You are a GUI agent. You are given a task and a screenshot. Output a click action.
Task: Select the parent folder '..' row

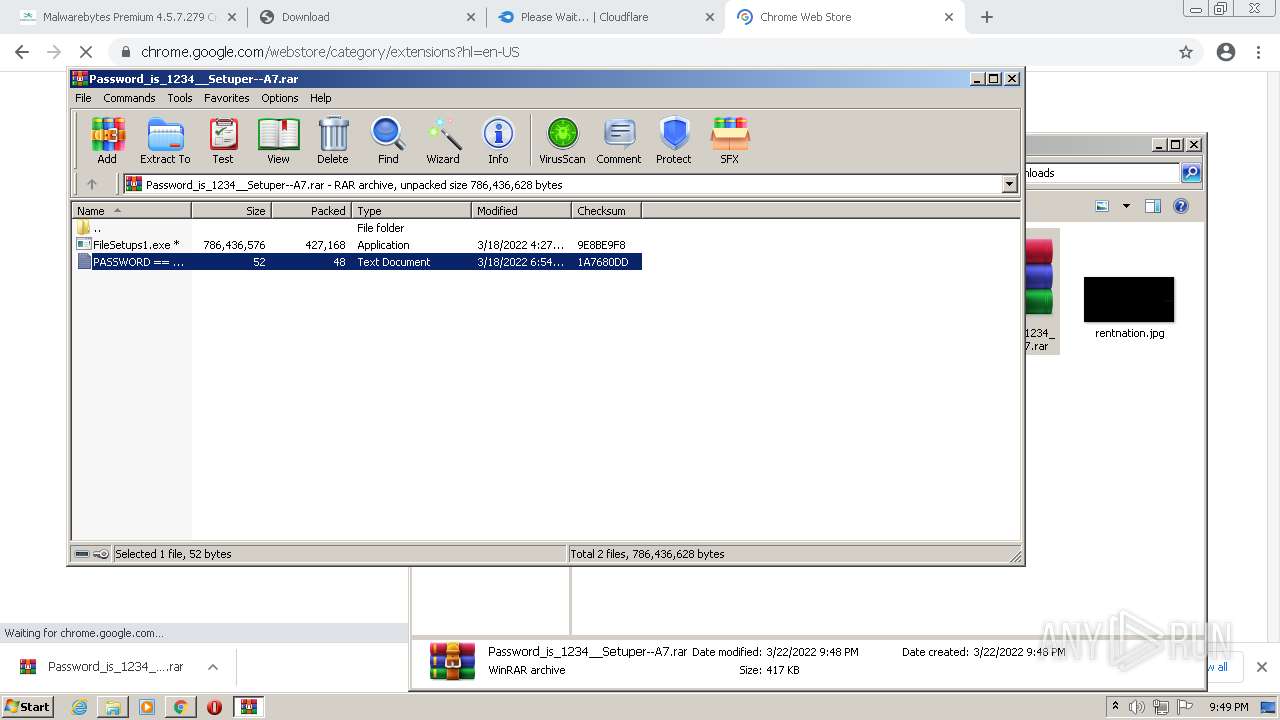(357, 228)
